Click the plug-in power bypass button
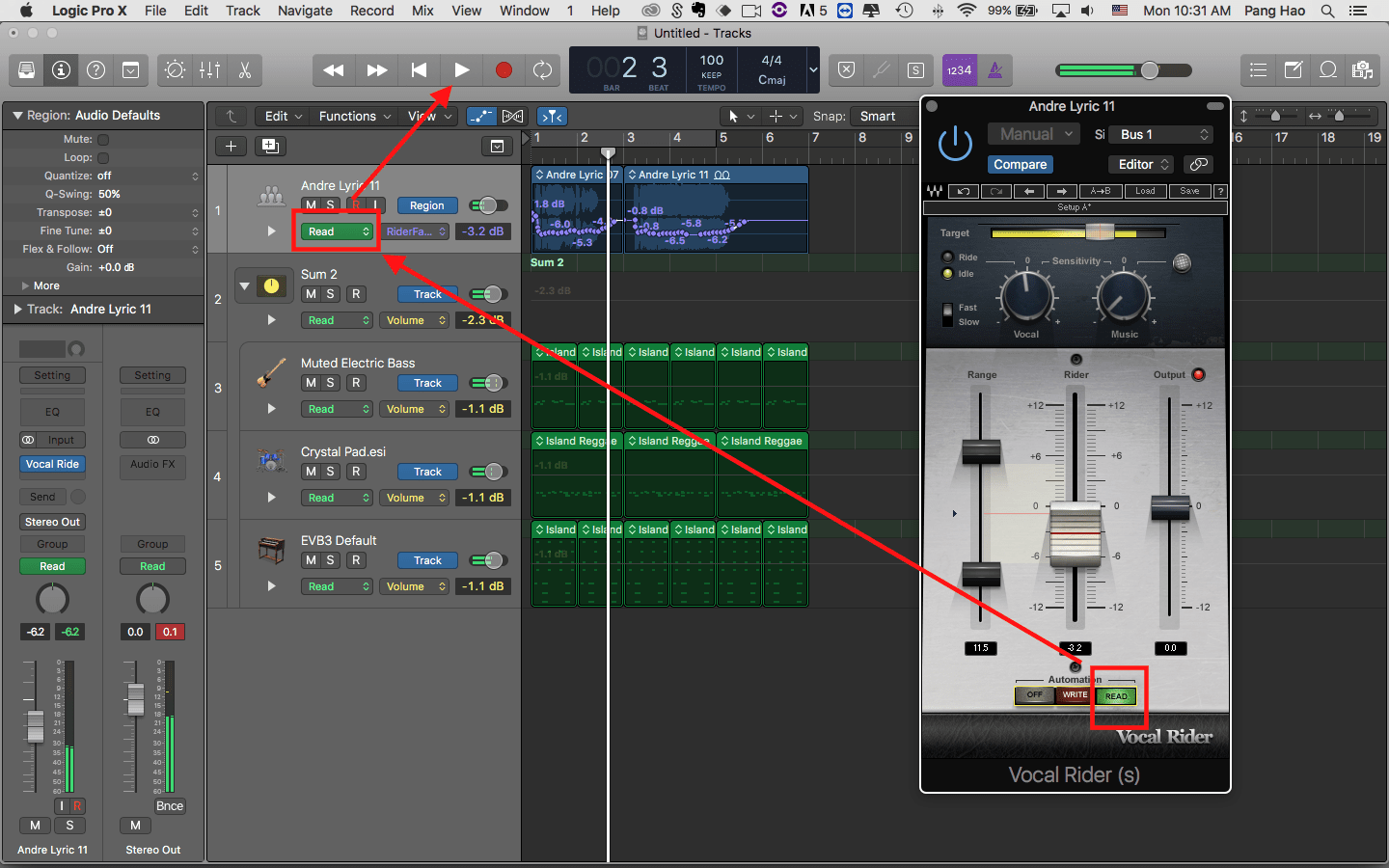Viewport: 1389px width, 868px height. point(955,144)
